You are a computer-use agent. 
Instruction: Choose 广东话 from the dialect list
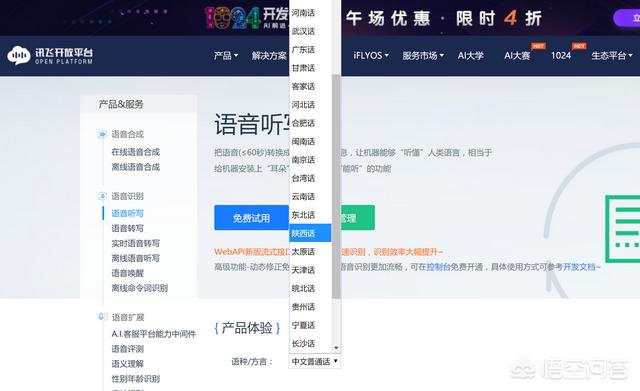tap(310, 49)
